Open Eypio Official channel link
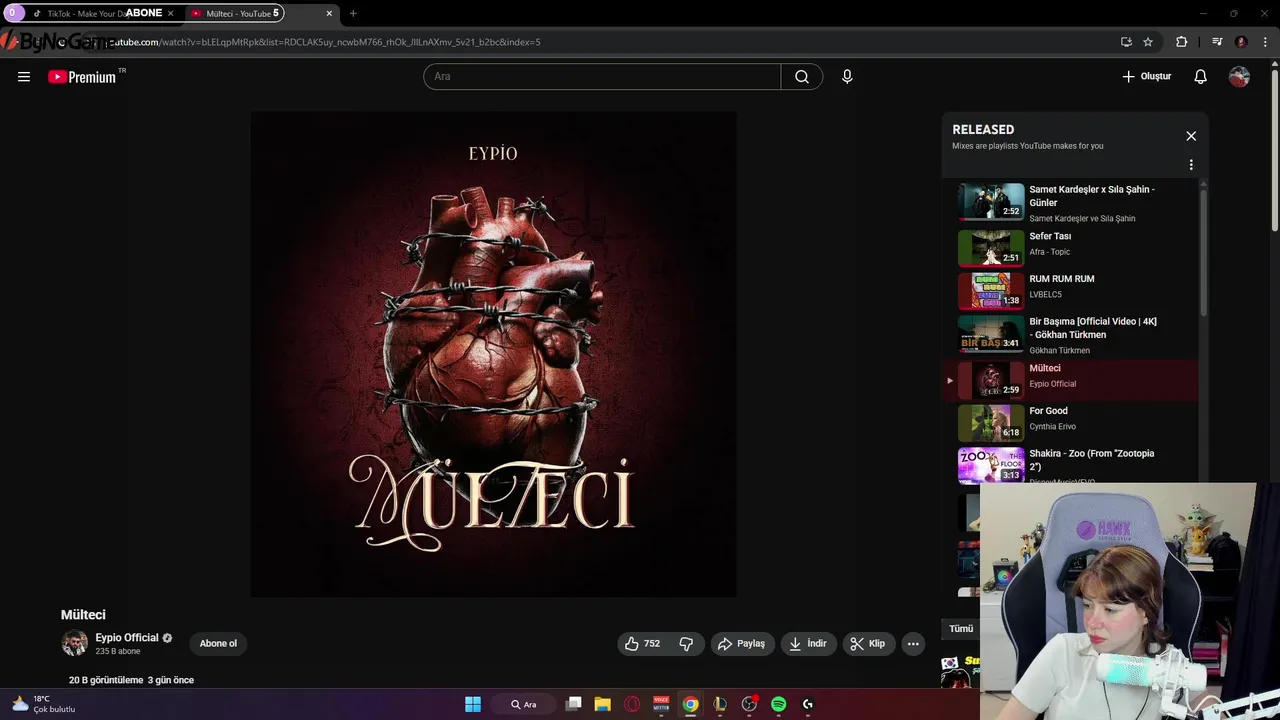The width and height of the screenshot is (1280, 720). click(x=127, y=638)
